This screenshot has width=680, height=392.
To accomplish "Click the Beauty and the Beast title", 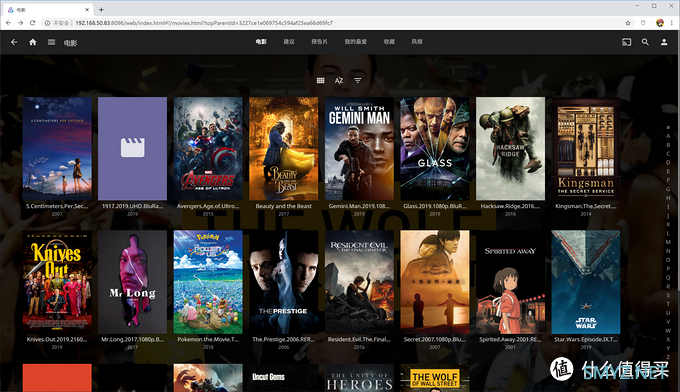I will (283, 206).
